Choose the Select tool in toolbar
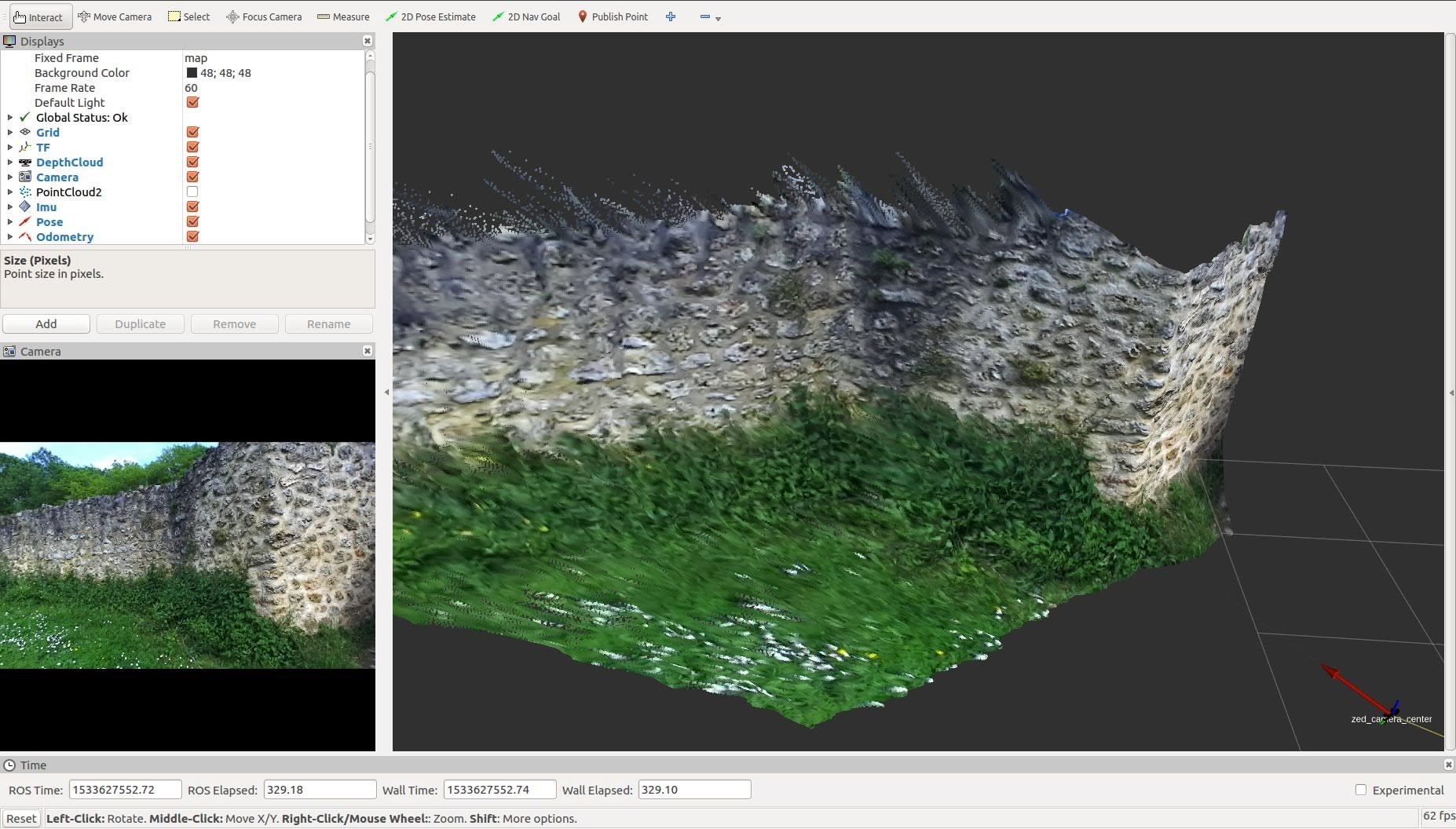The height and width of the screenshot is (829, 1456). click(189, 16)
